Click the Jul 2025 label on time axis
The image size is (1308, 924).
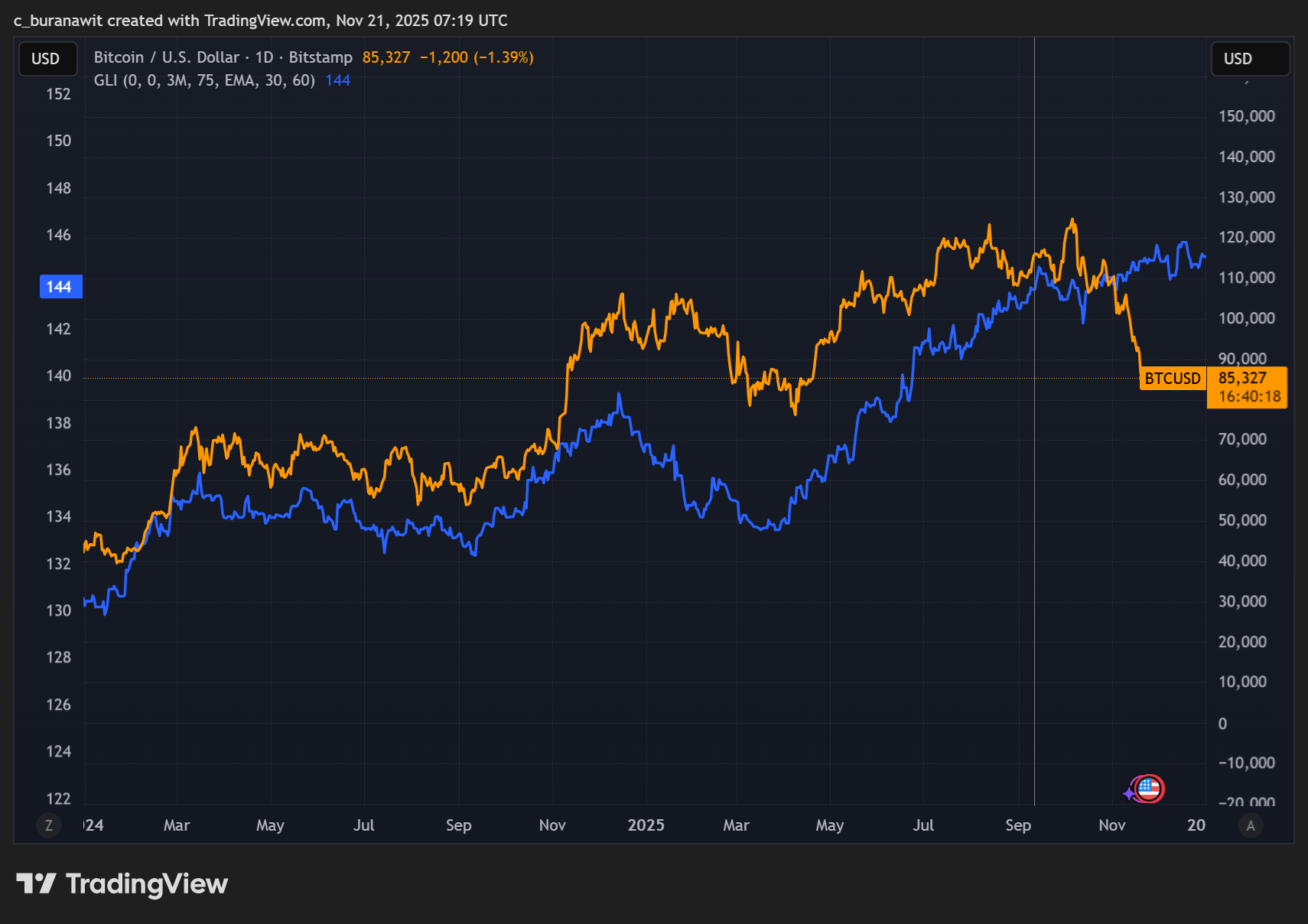coord(922,825)
